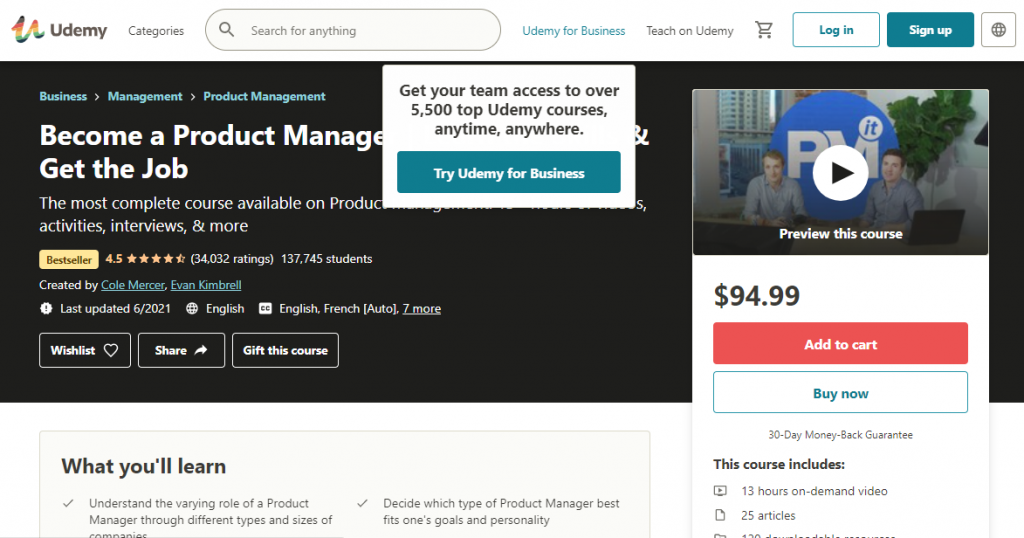
Task: Open Teach on Udemy
Action: [x=689, y=31]
